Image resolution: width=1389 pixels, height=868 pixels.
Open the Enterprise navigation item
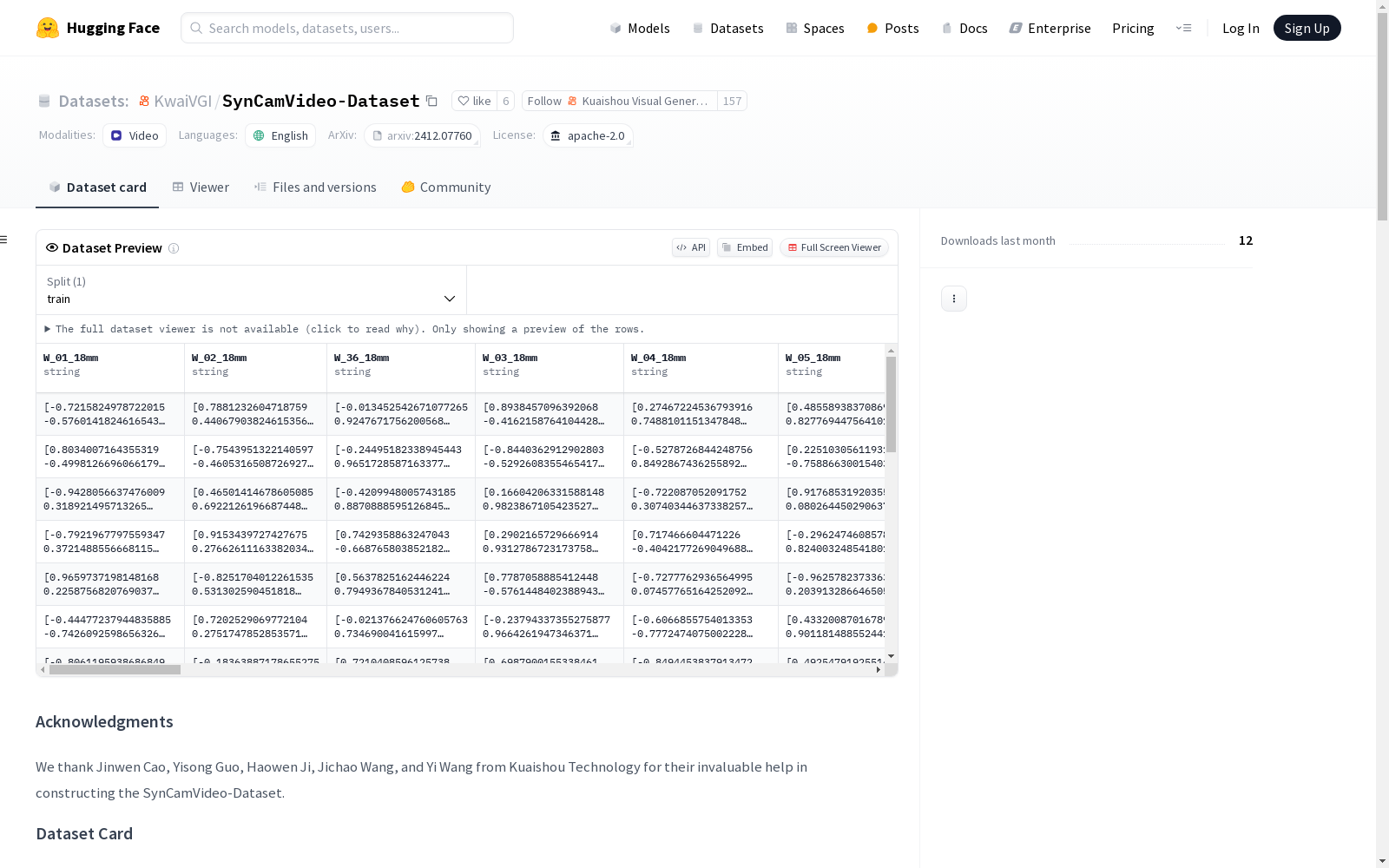pos(1050,28)
